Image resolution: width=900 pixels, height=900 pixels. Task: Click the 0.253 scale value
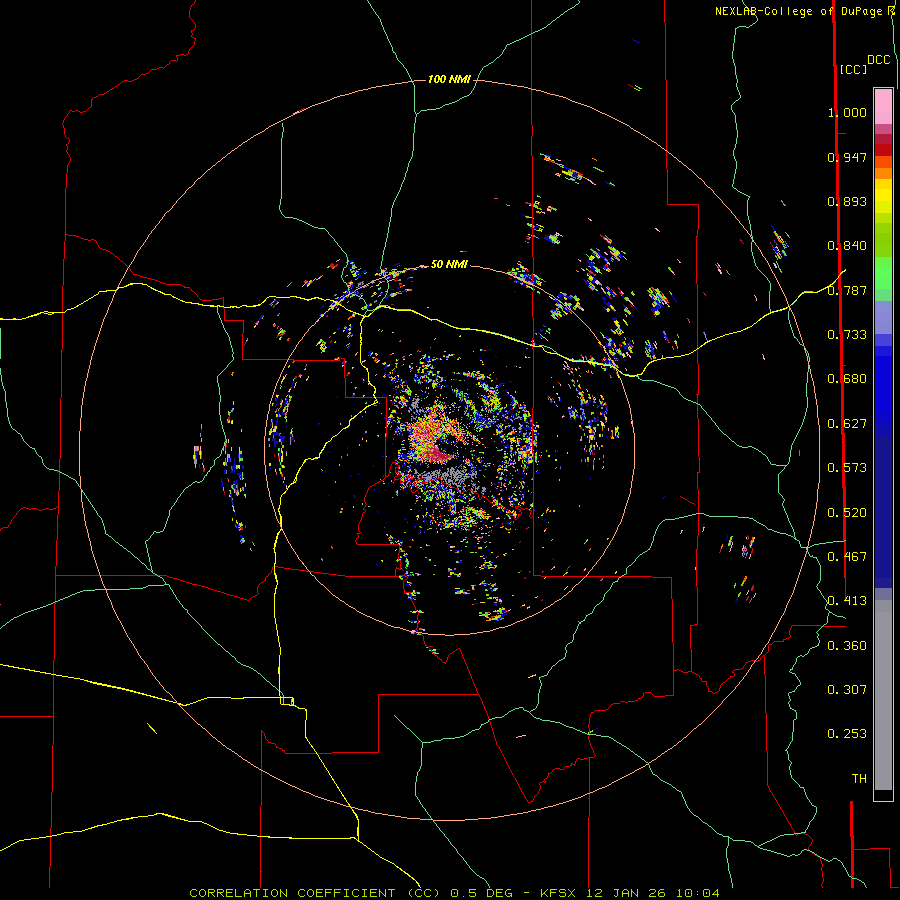click(847, 734)
